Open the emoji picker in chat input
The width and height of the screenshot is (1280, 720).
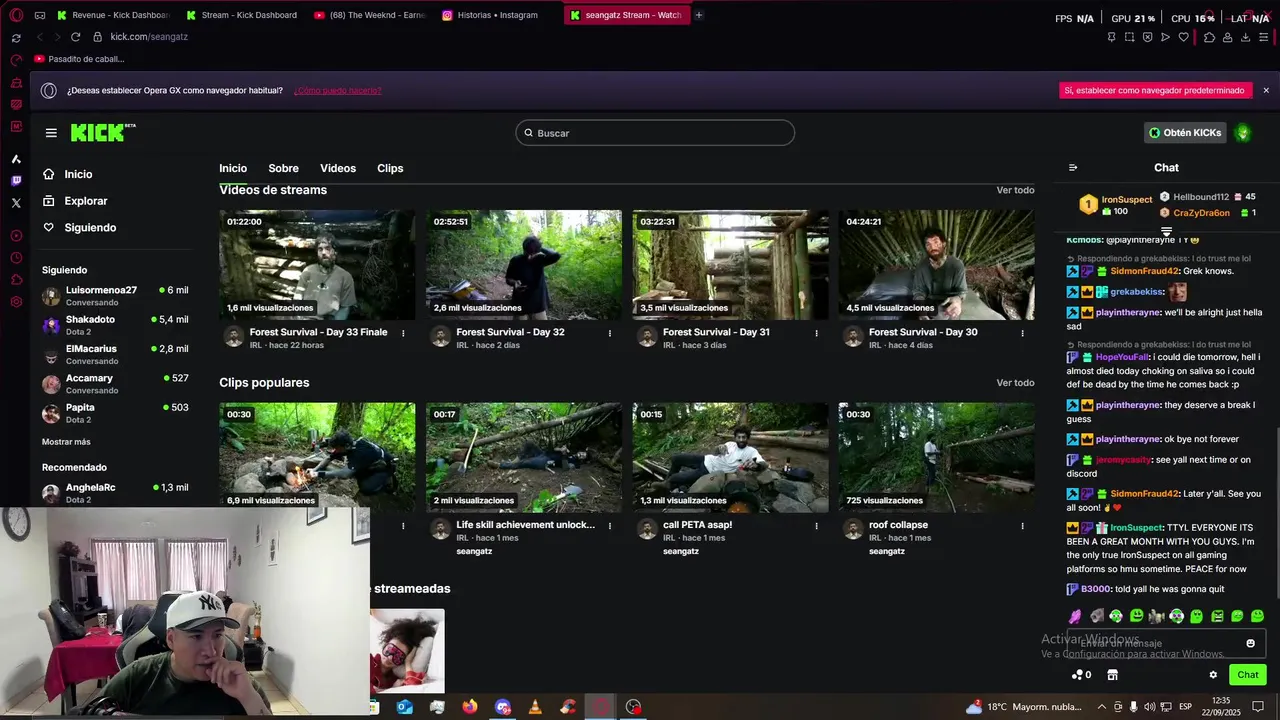coord(1250,643)
